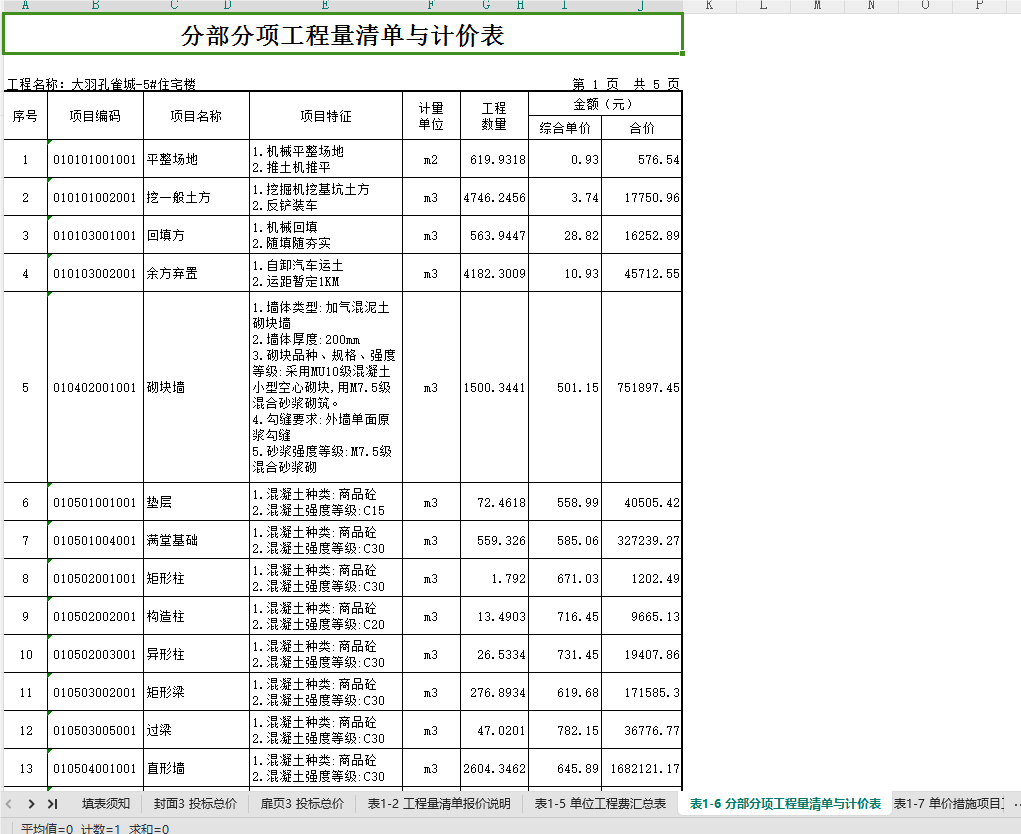Select the active 表1-6 分部分项工程量清单与计价表 tab

point(785,804)
